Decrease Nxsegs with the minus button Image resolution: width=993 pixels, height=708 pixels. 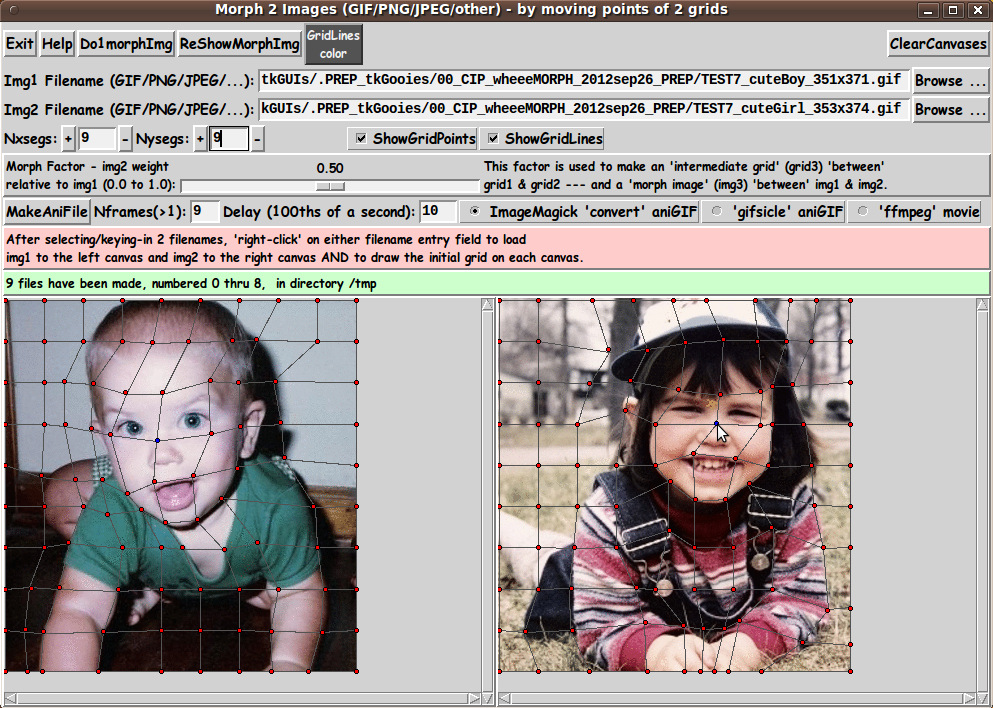[126, 139]
